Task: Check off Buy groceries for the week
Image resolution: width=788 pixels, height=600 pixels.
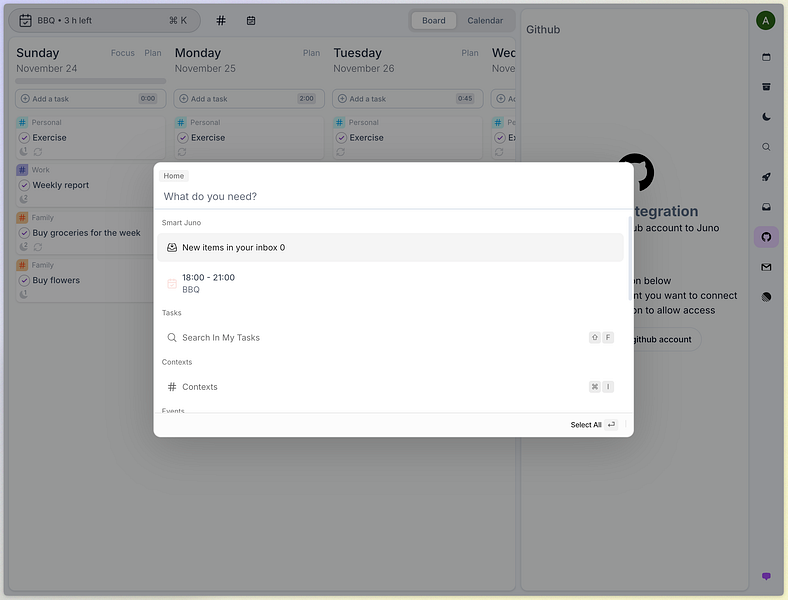Action: click(24, 233)
